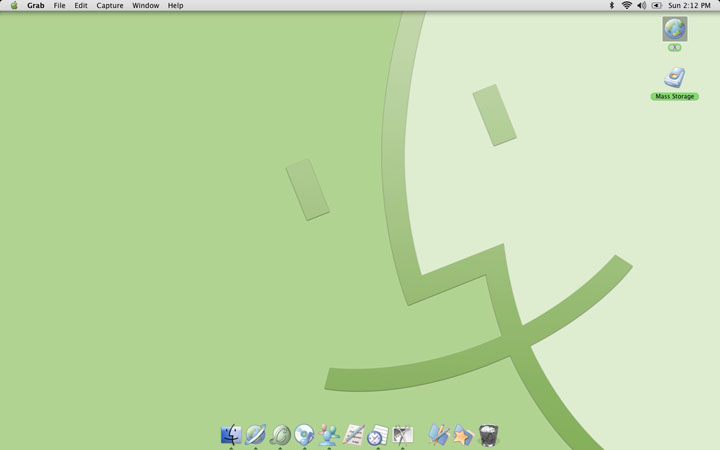Viewport: 720px width, 450px height.
Task: Open the paper-and-pen text editor in Dock
Action: coord(354,434)
